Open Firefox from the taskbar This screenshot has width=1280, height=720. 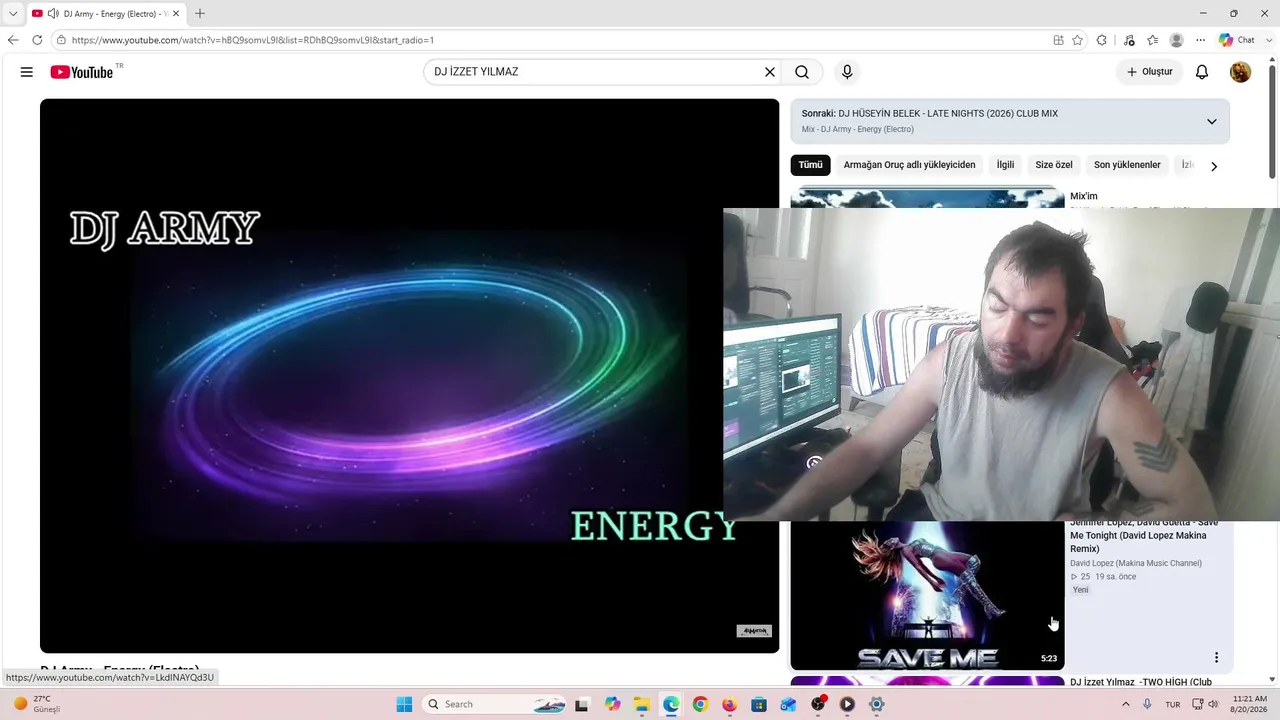pyautogui.click(x=729, y=704)
